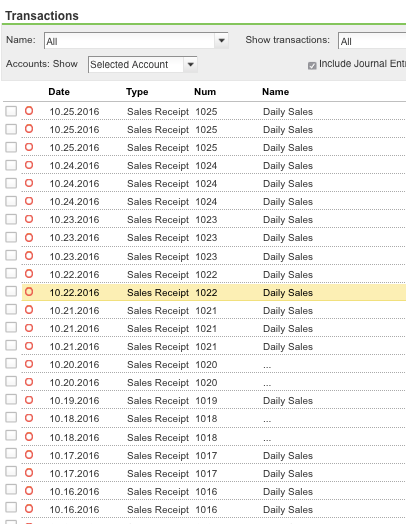The image size is (406, 524).
Task: Click the red circle on the lower 10.18.2016 row
Action: 29,436
